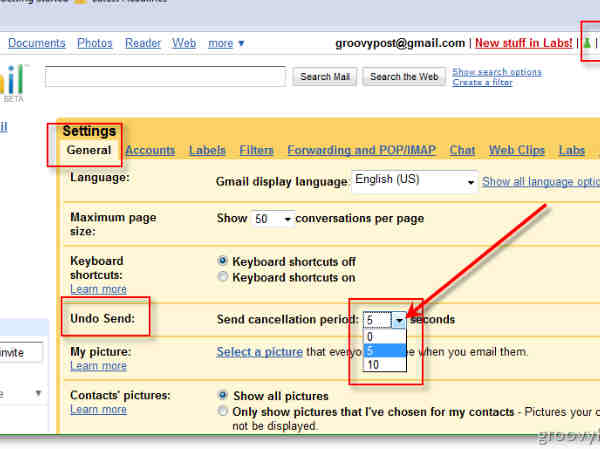Click Show all language options link
The height and width of the screenshot is (450, 600).
click(541, 181)
